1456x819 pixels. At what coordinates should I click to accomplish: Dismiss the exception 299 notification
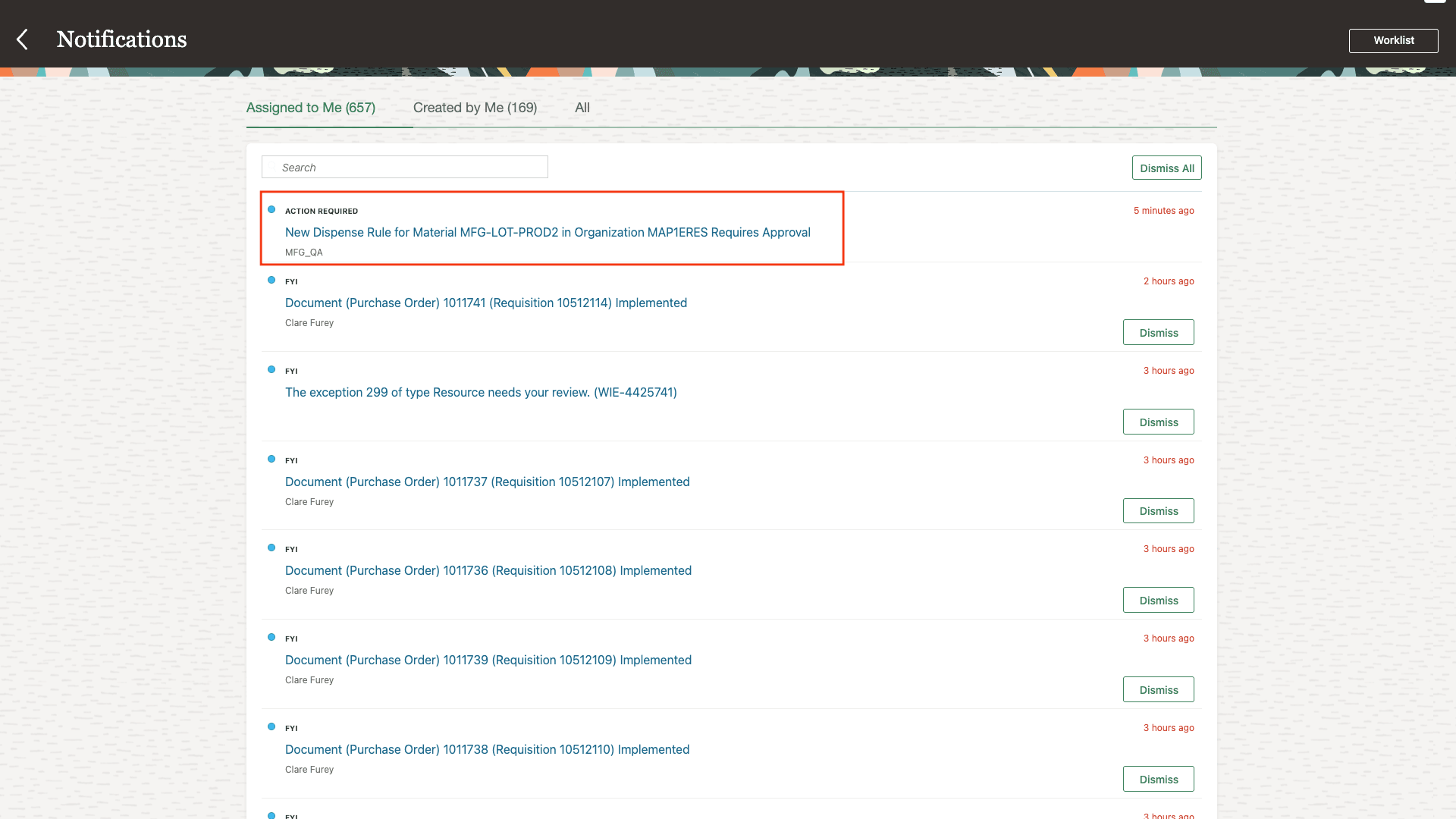(1158, 422)
